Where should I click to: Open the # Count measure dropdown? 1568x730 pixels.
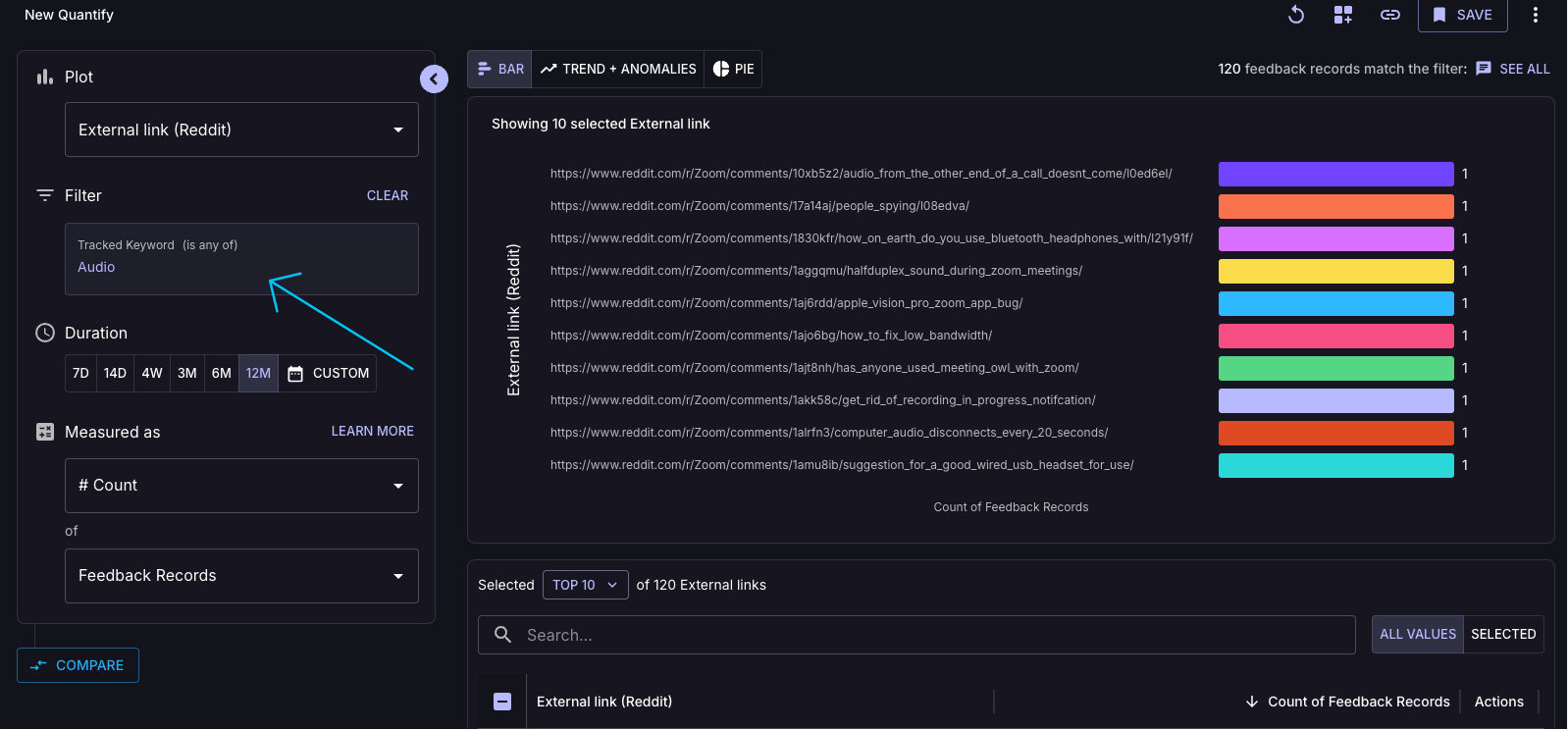(241, 486)
